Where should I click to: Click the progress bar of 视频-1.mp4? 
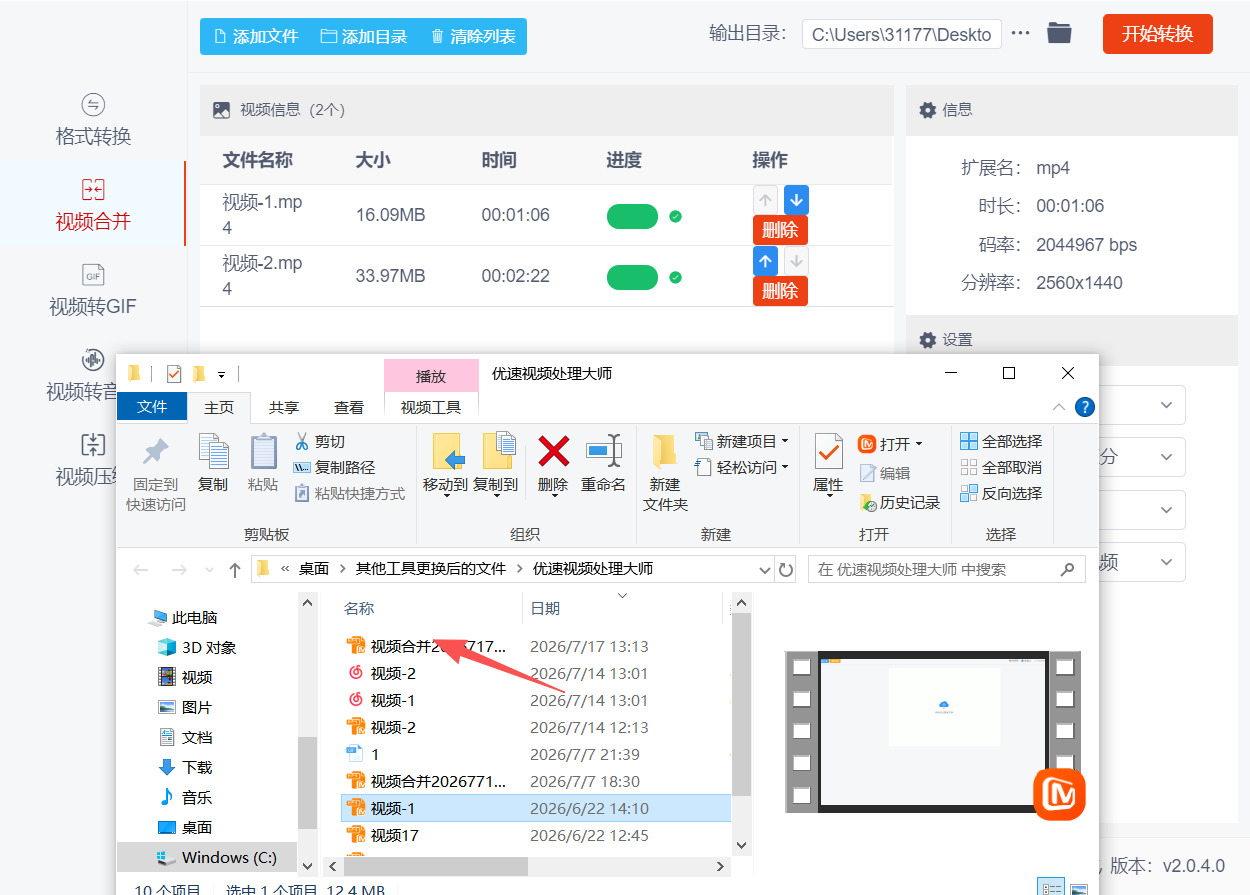point(632,216)
